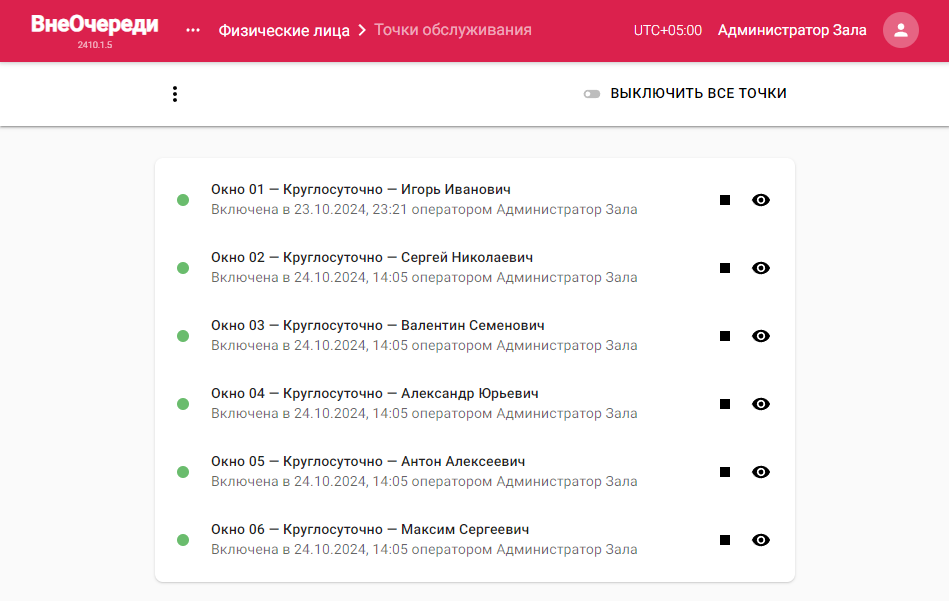Click the green status dot for Окно 02
Screen dimensions: 949x601
183,268
